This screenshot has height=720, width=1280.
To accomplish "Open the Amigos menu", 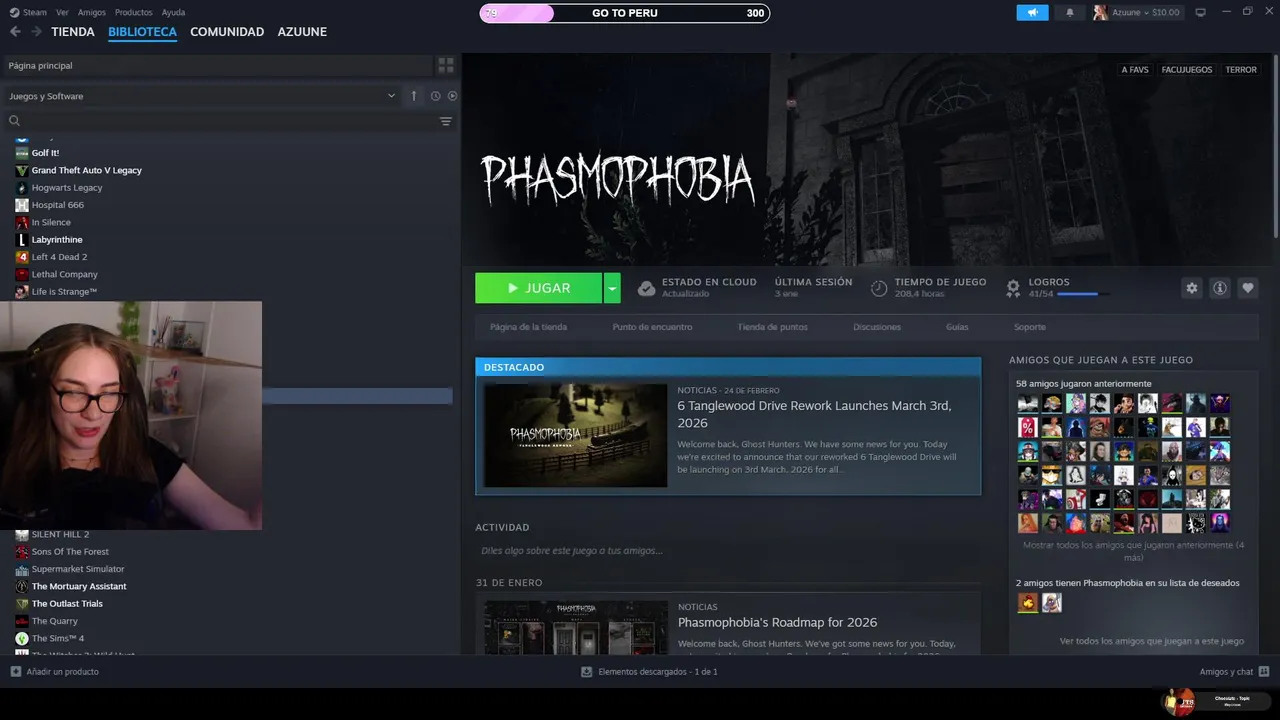I will click(92, 12).
